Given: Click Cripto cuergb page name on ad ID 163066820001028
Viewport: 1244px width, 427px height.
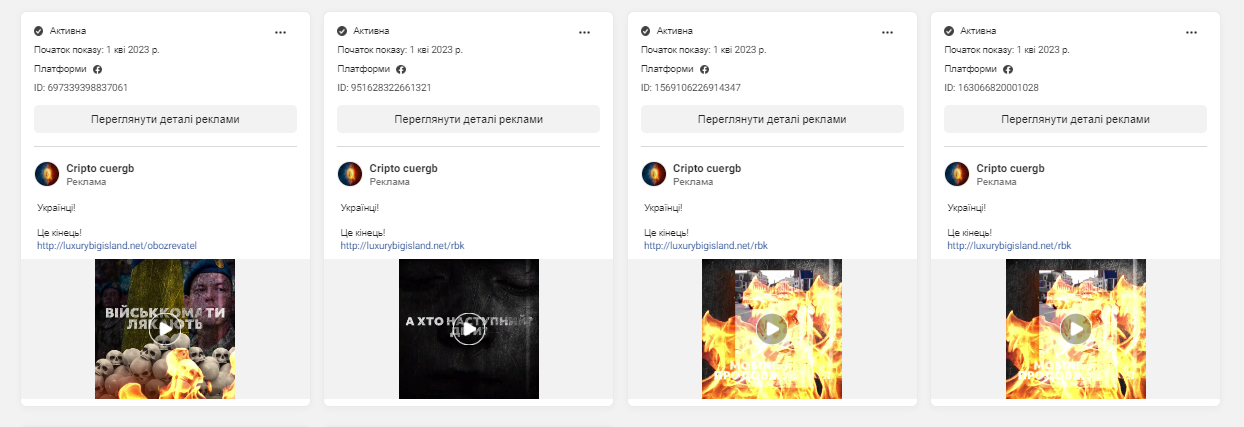Looking at the screenshot, I should click(1010, 168).
